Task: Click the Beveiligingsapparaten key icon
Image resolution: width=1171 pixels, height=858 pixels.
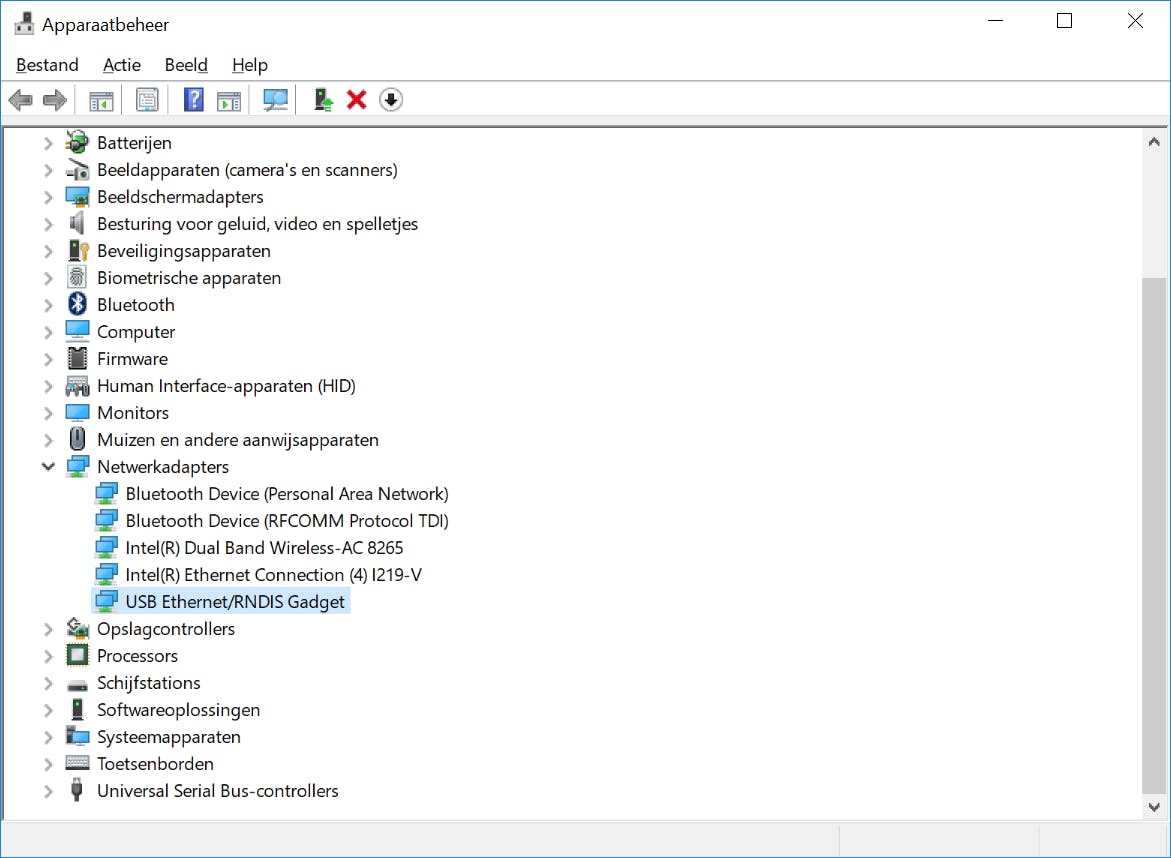Action: pos(78,250)
